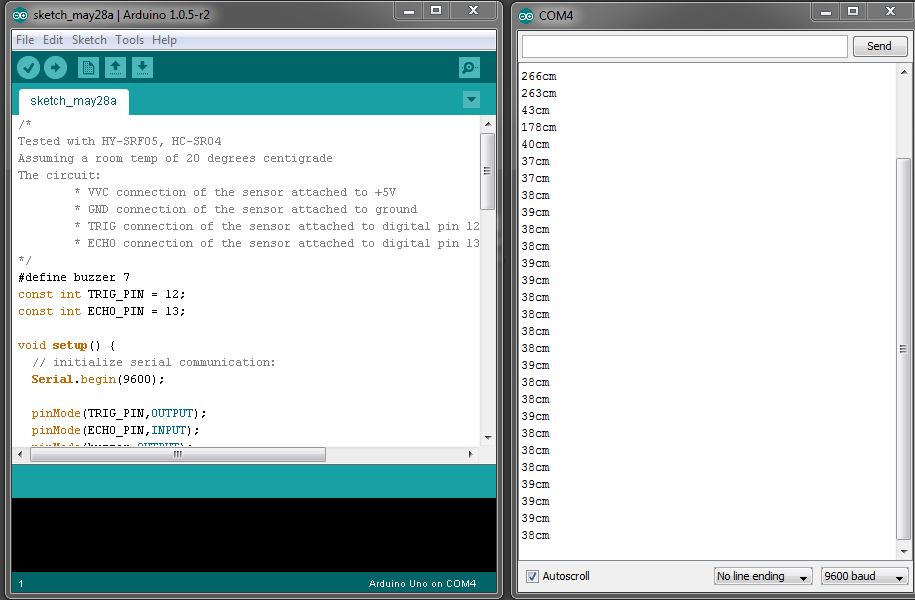915x600 pixels.
Task: Click the '// initialize serial communication:' comment
Action: point(153,362)
